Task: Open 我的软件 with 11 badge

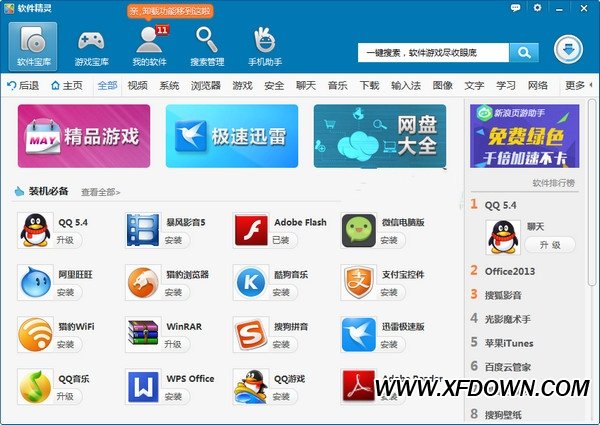Action: click(150, 46)
